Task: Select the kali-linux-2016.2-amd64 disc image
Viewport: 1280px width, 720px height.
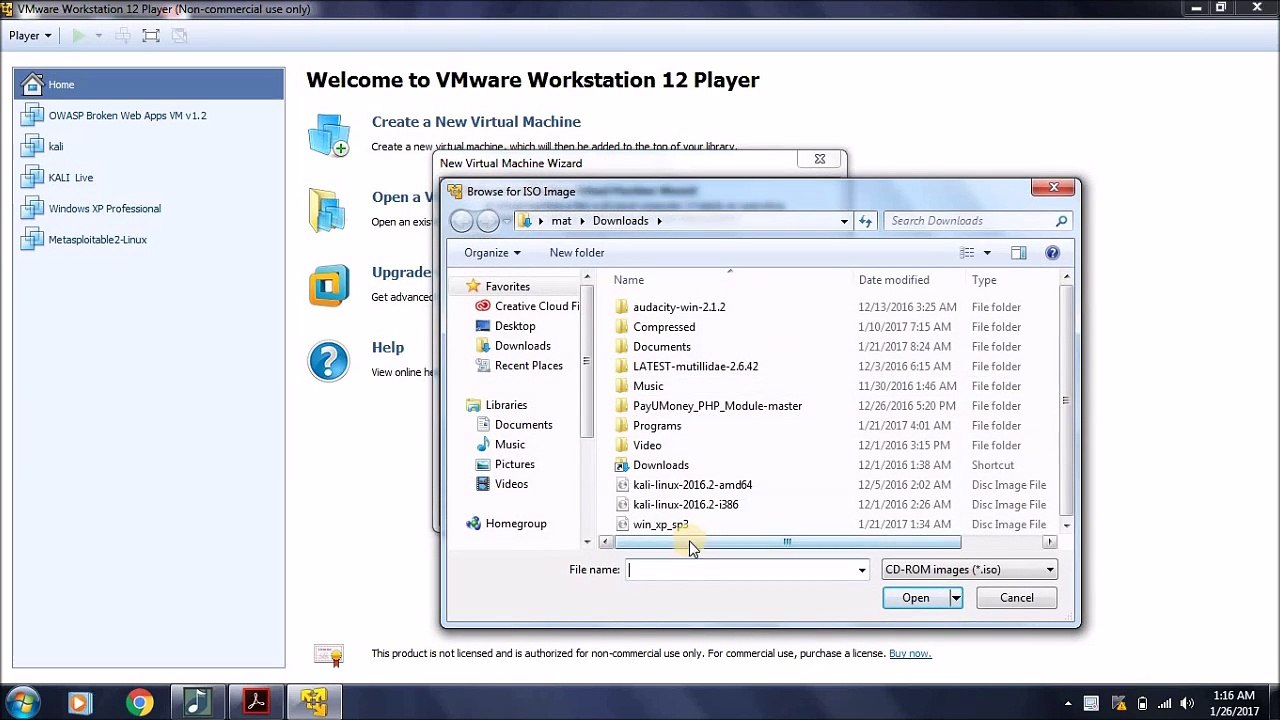Action: point(692,485)
